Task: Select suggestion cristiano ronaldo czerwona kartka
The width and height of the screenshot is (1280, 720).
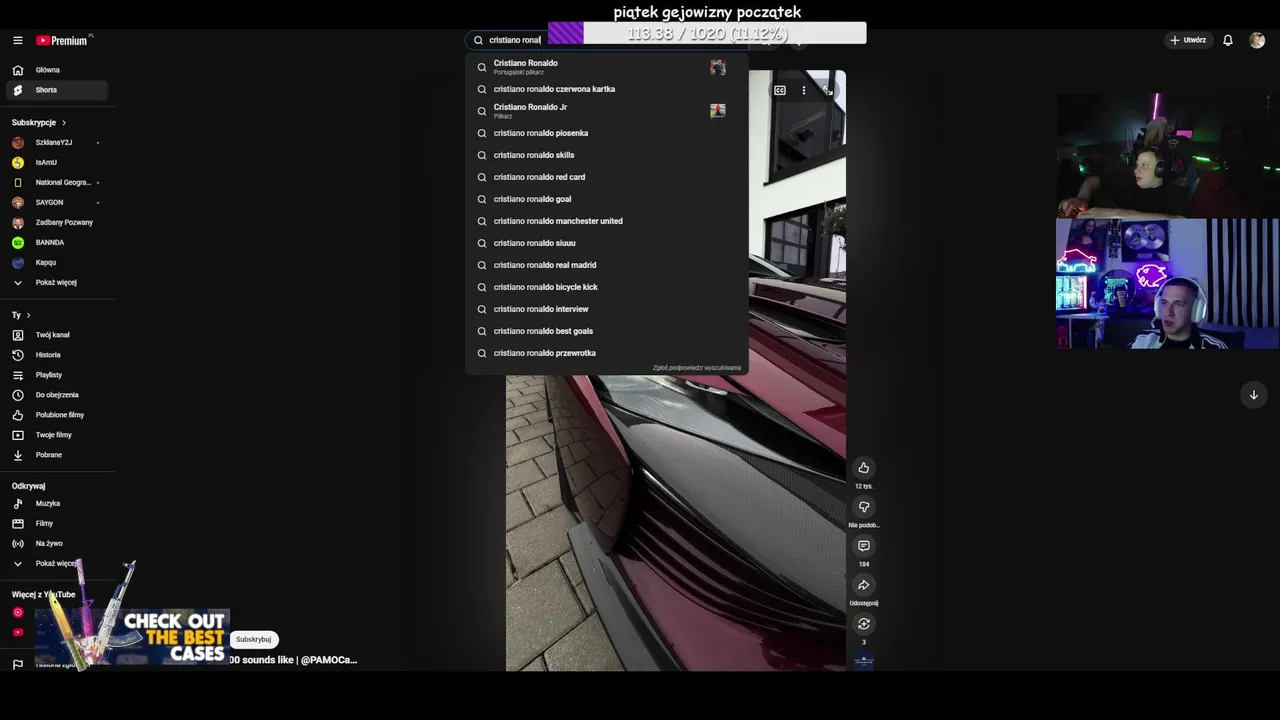Action: pyautogui.click(x=607, y=89)
